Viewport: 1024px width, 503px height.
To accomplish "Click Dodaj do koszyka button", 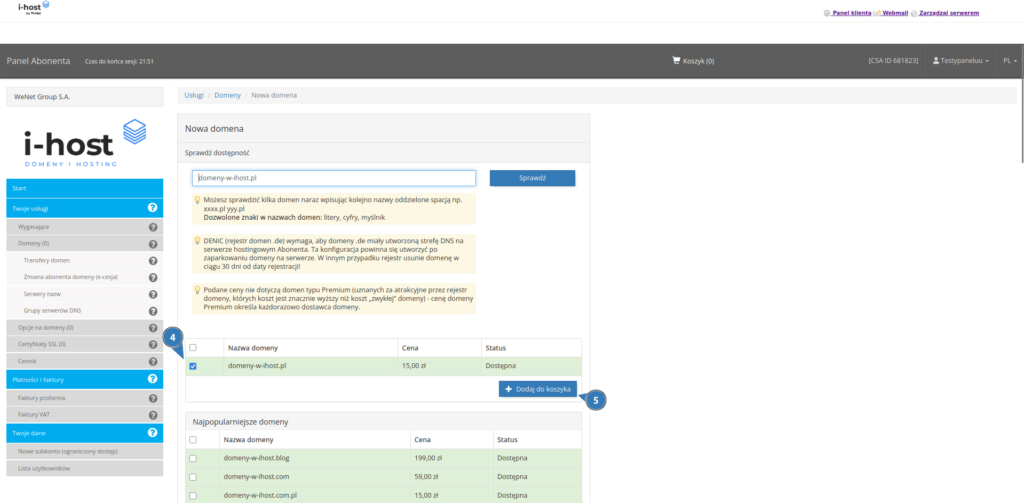I will click(537, 388).
